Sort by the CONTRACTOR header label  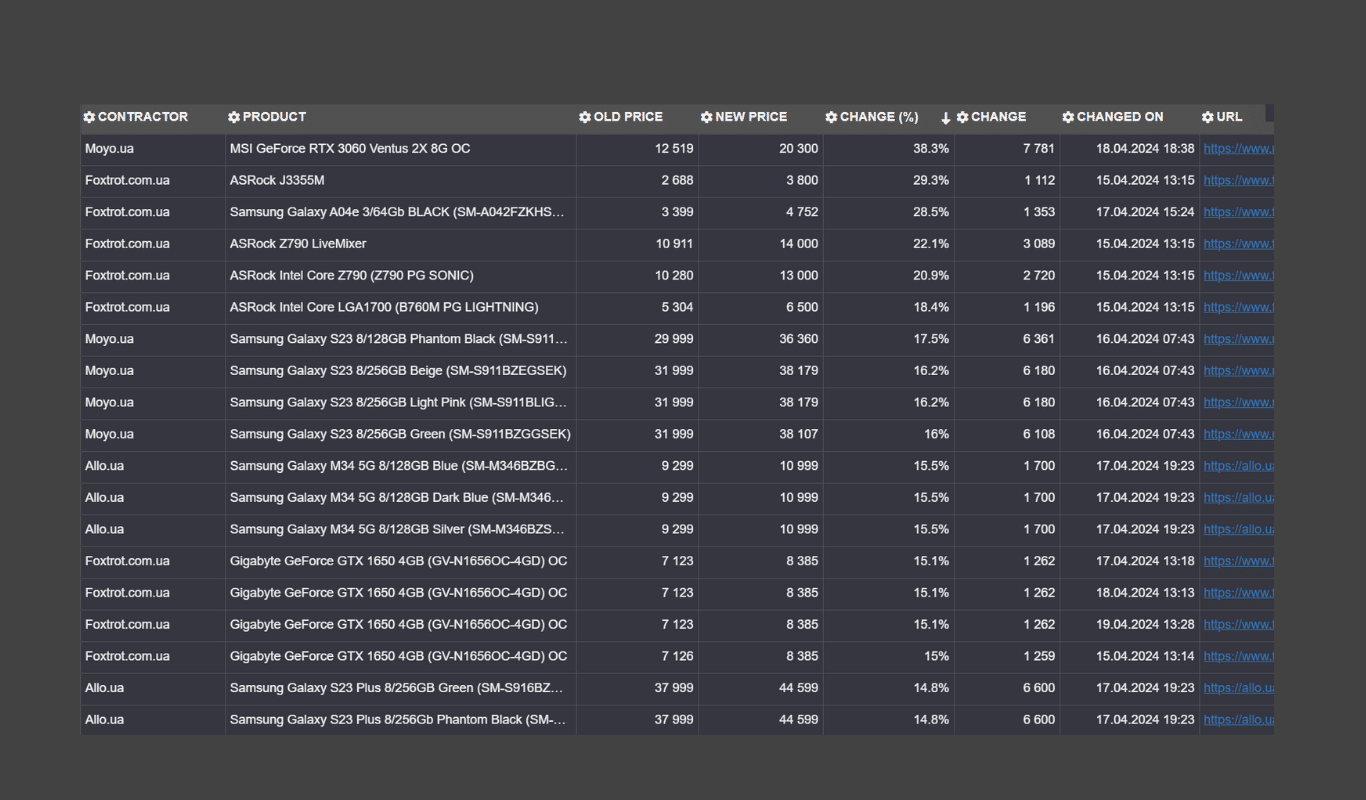pos(143,117)
